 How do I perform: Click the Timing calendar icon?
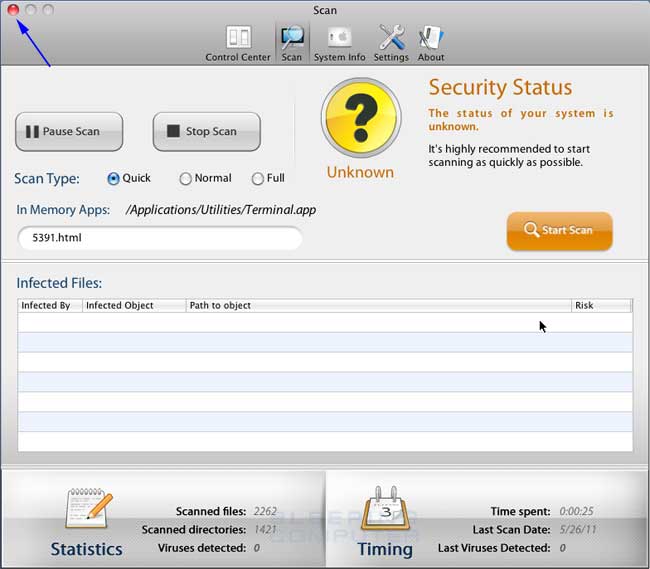click(386, 508)
